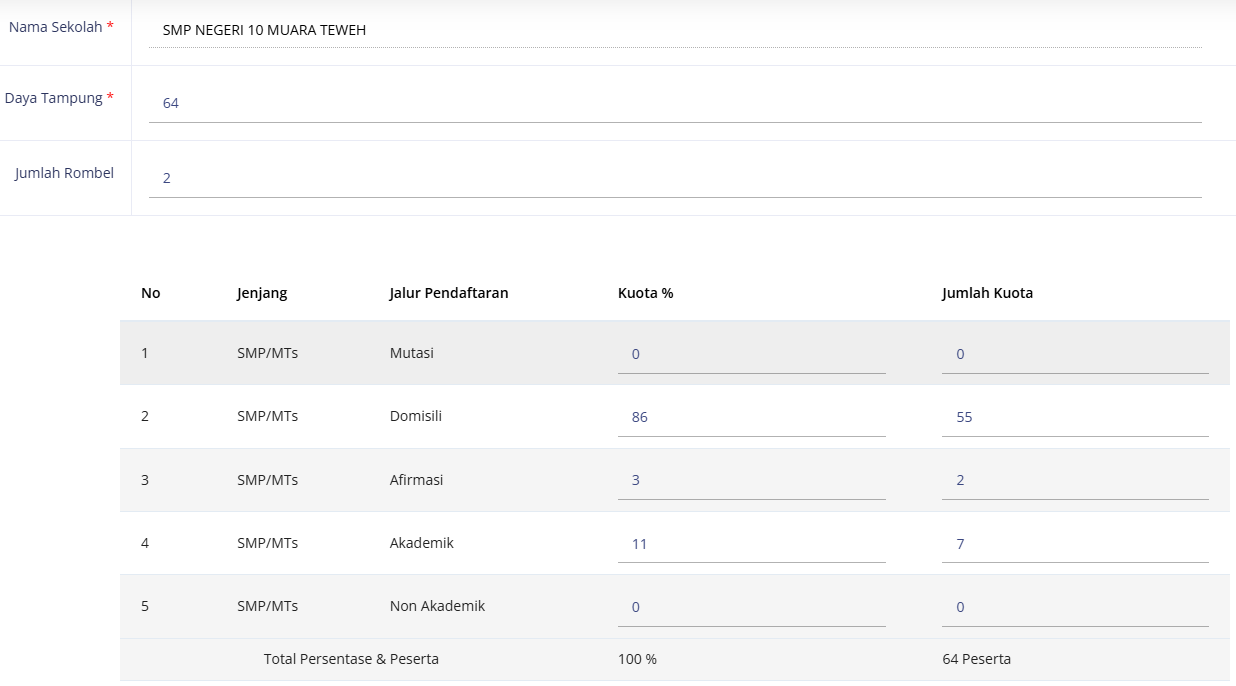Click the Total Persentase & Peserta label
1236x686 pixels.
[x=351, y=659]
